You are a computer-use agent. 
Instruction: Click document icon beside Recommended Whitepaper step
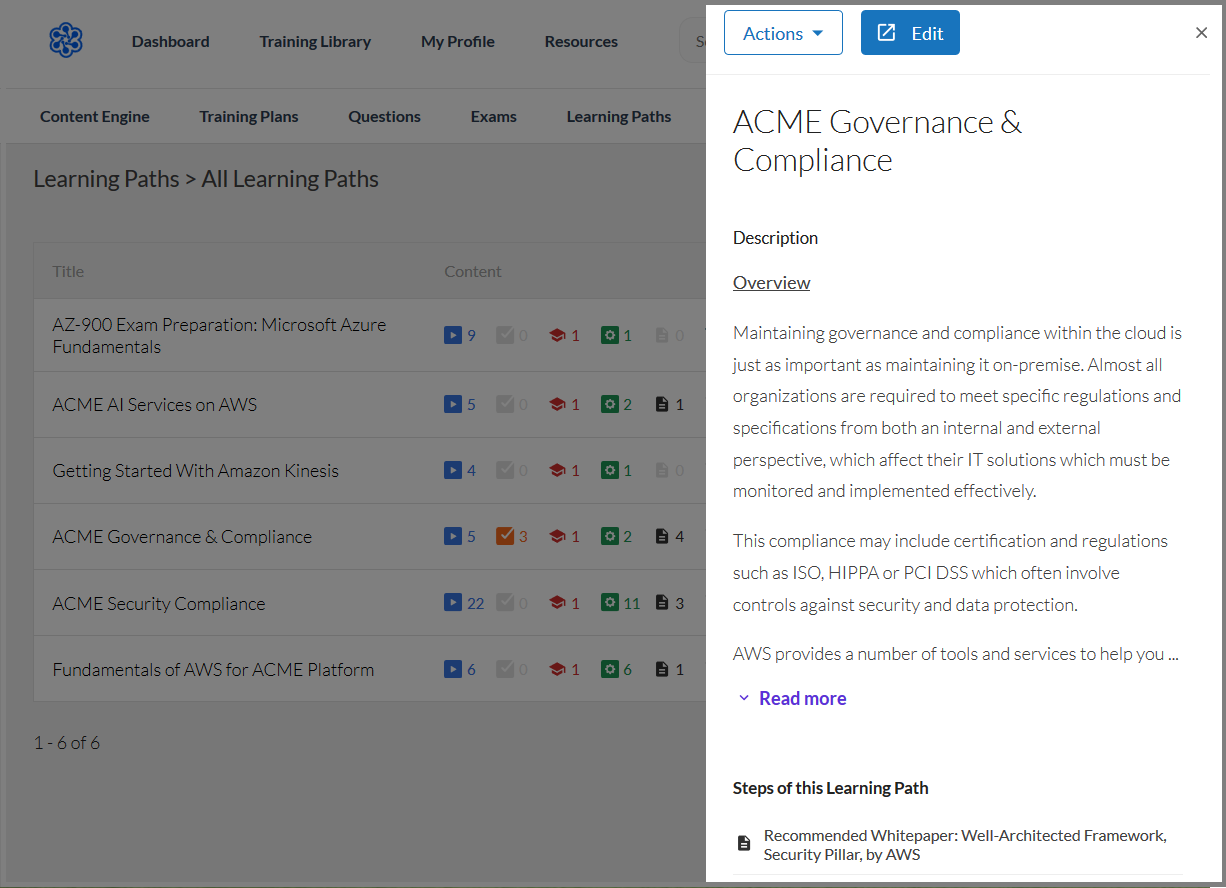[x=744, y=844]
